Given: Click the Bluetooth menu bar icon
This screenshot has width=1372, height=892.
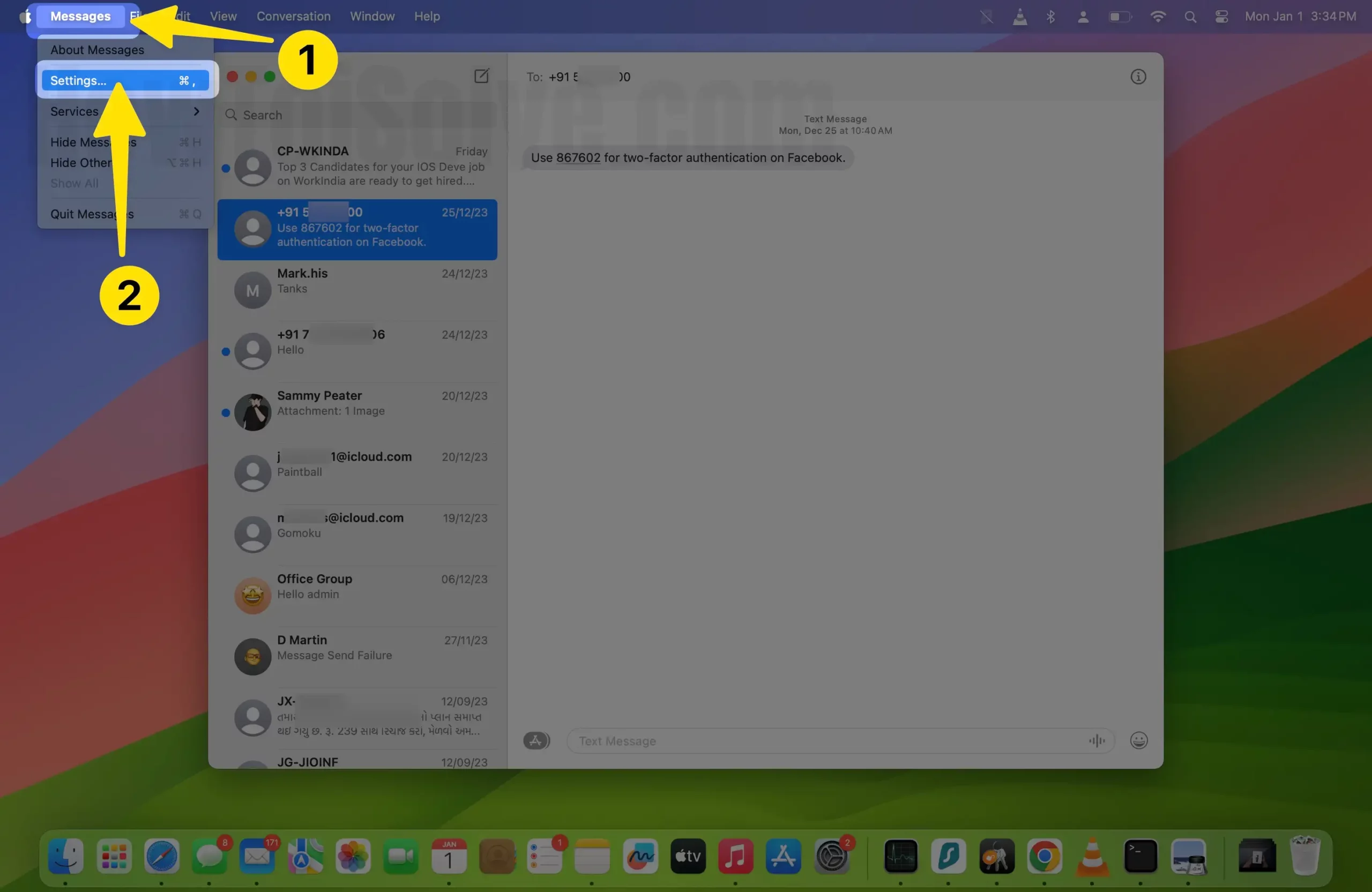Looking at the screenshot, I should 1050,17.
